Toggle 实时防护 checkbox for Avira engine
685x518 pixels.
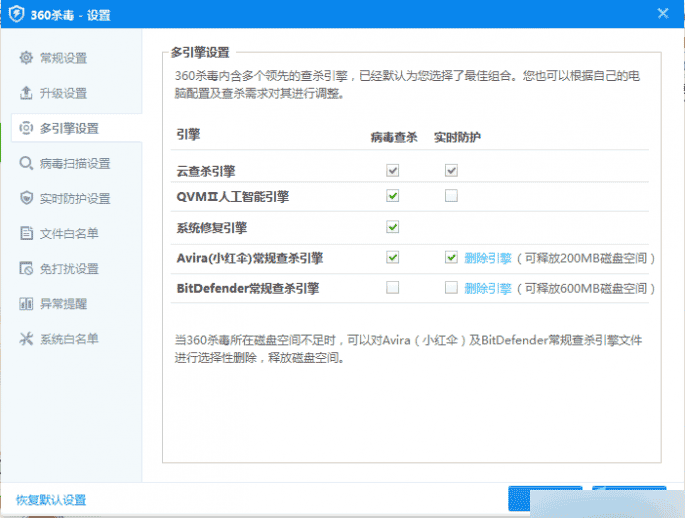click(x=451, y=258)
